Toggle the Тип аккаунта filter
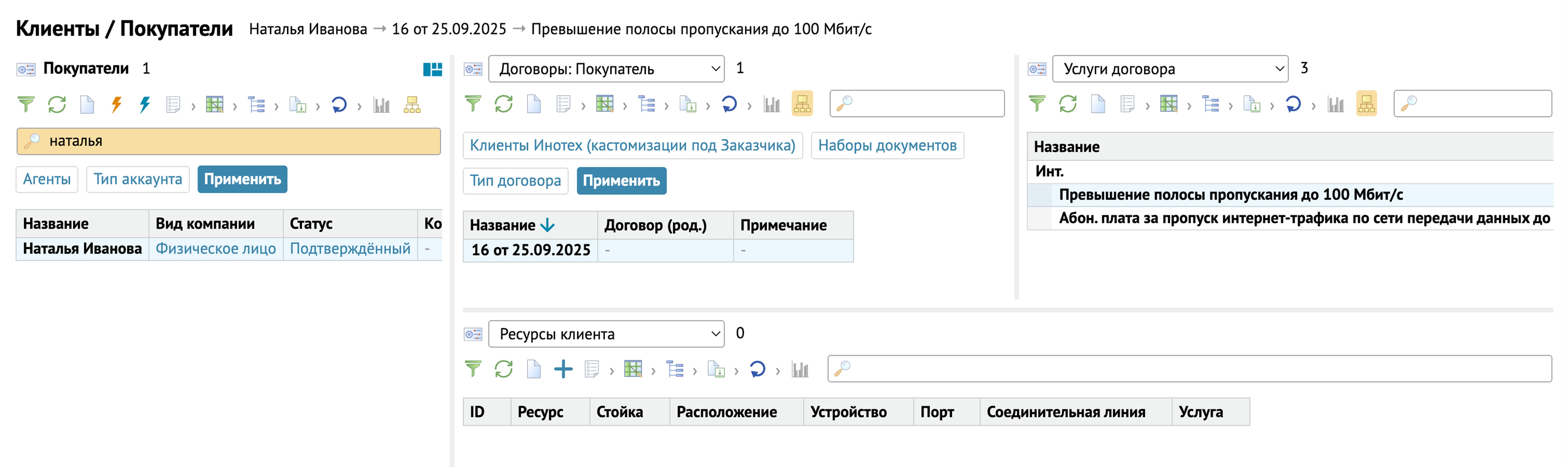 (137, 180)
